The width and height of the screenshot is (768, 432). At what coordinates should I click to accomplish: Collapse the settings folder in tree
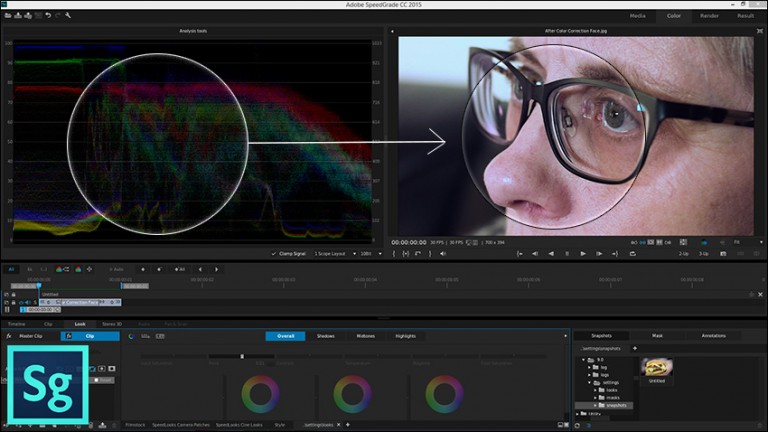click(x=590, y=383)
